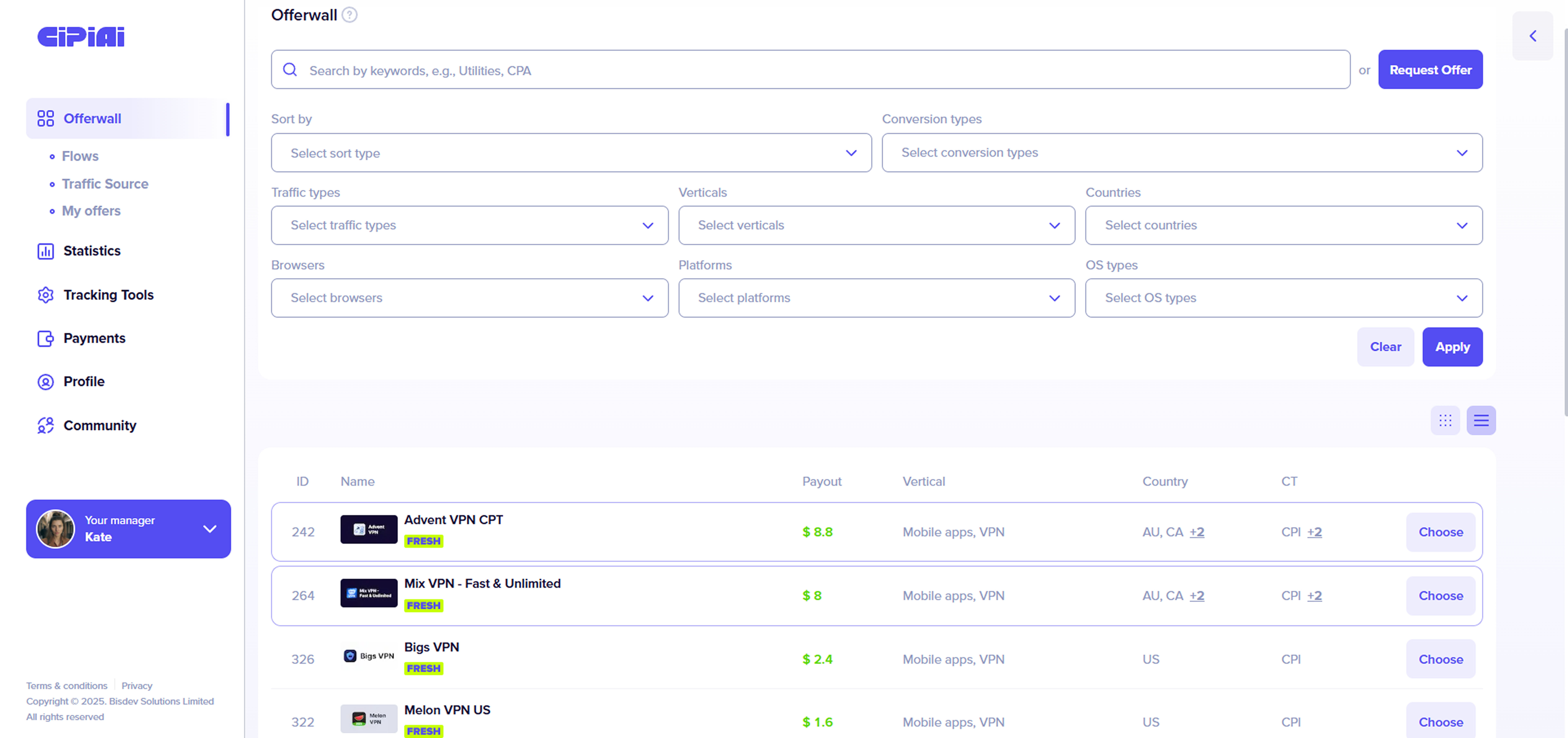1568x738 pixels.
Task: Open Statistics via its bar chart icon
Action: (46, 251)
